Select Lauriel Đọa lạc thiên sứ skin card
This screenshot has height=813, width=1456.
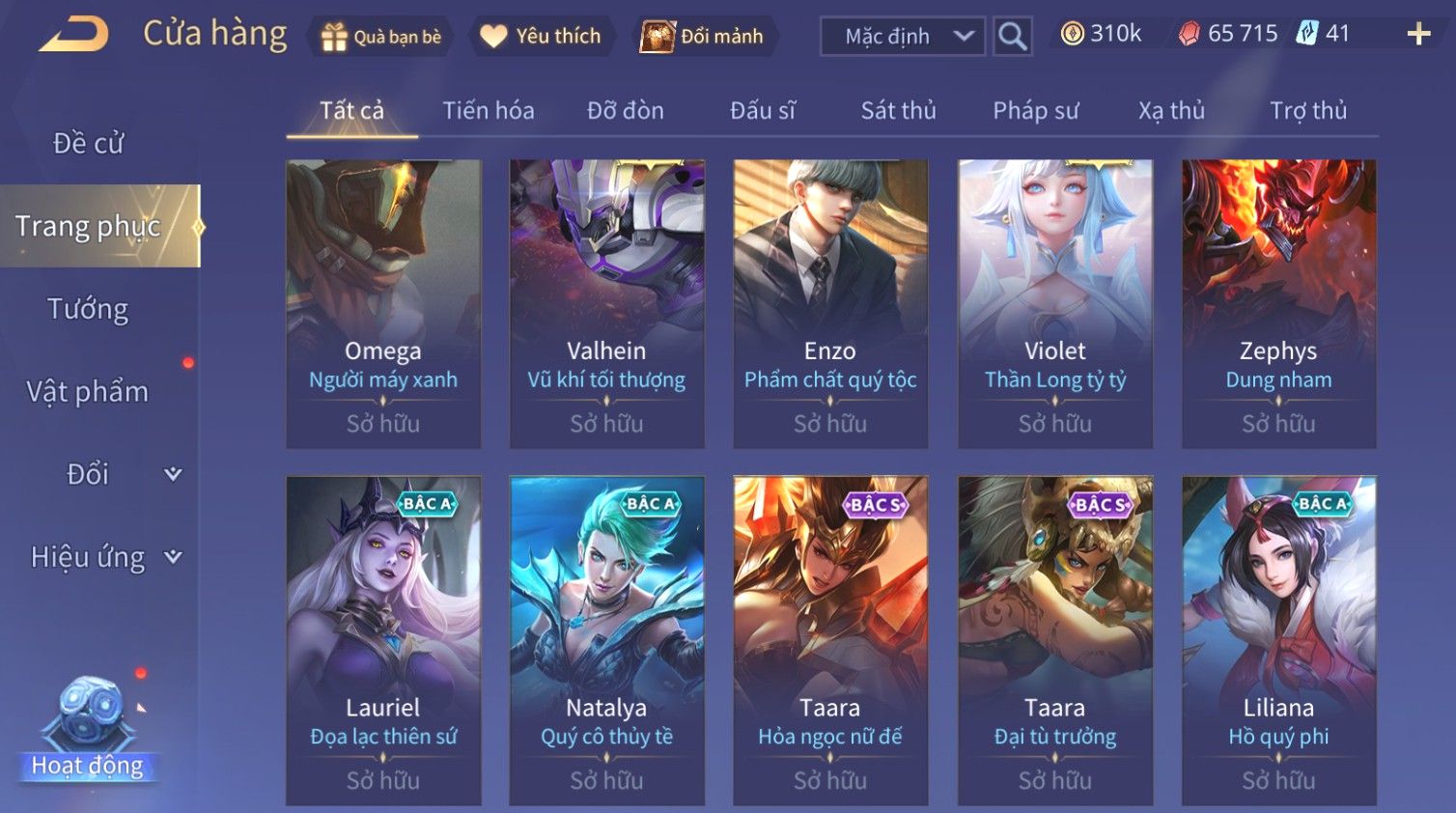pyautogui.click(x=383, y=640)
